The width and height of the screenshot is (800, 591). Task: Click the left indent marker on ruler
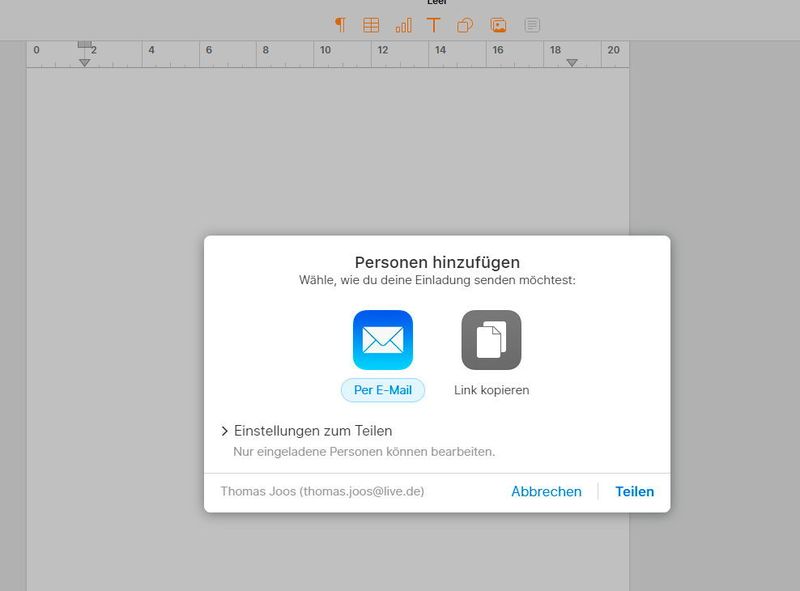click(85, 63)
